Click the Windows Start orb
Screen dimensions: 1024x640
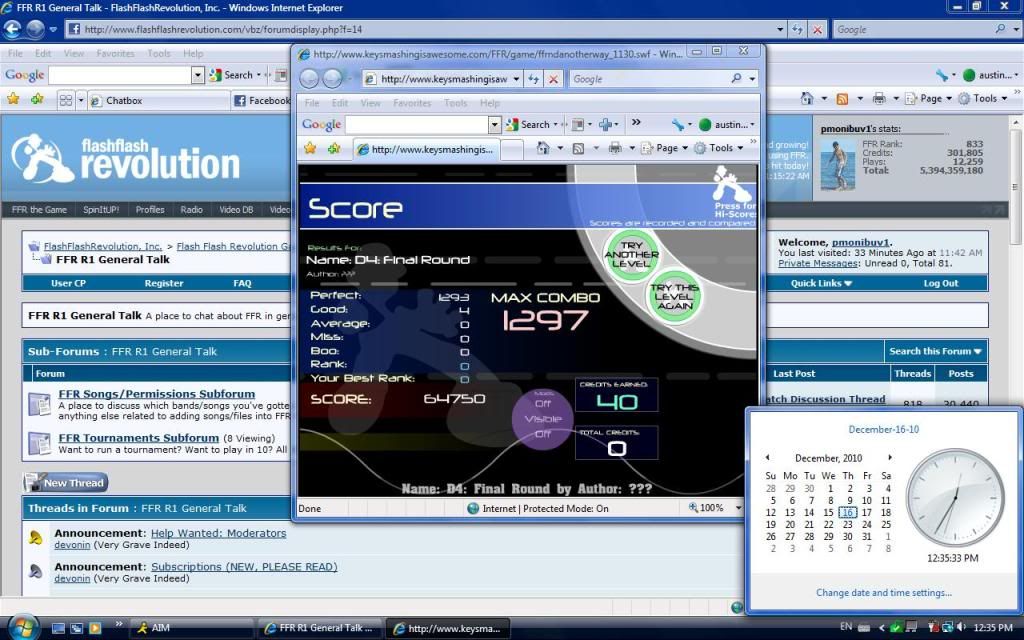pyautogui.click(x=20, y=627)
